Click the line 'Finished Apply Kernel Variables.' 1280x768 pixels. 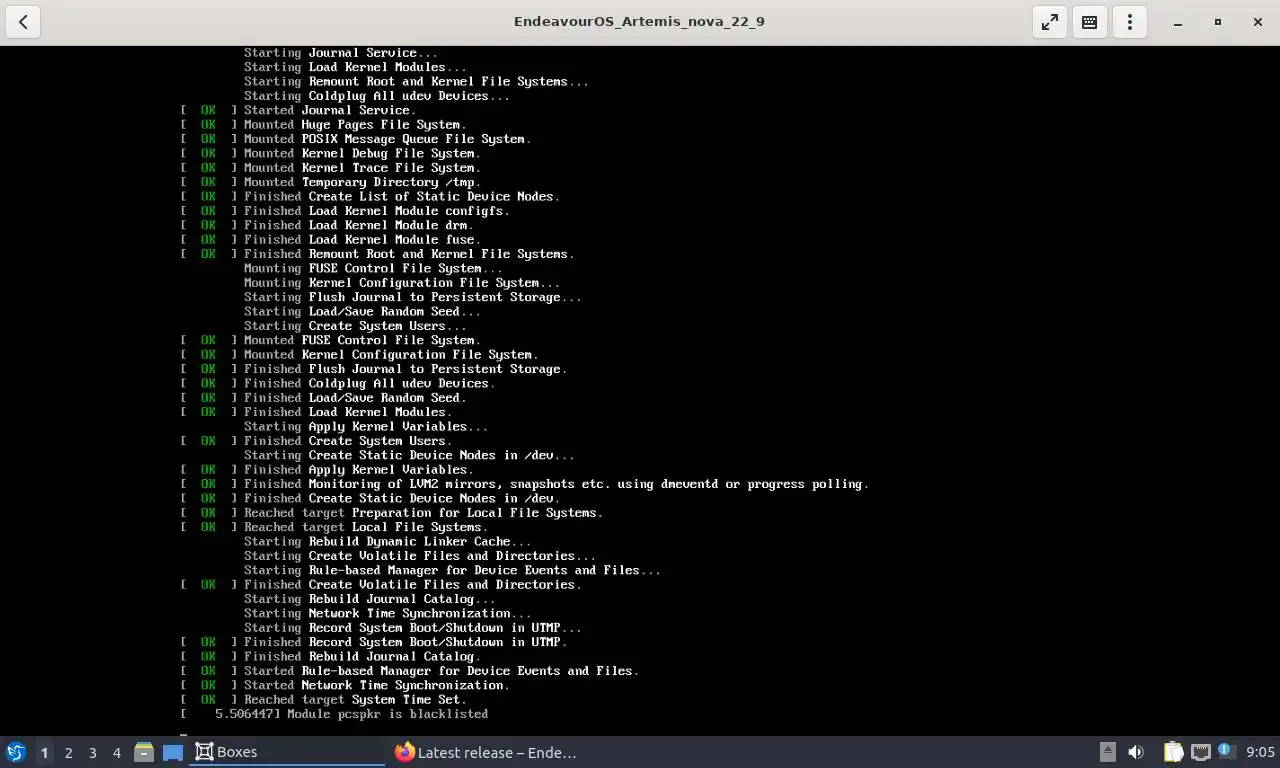pyautogui.click(x=359, y=469)
